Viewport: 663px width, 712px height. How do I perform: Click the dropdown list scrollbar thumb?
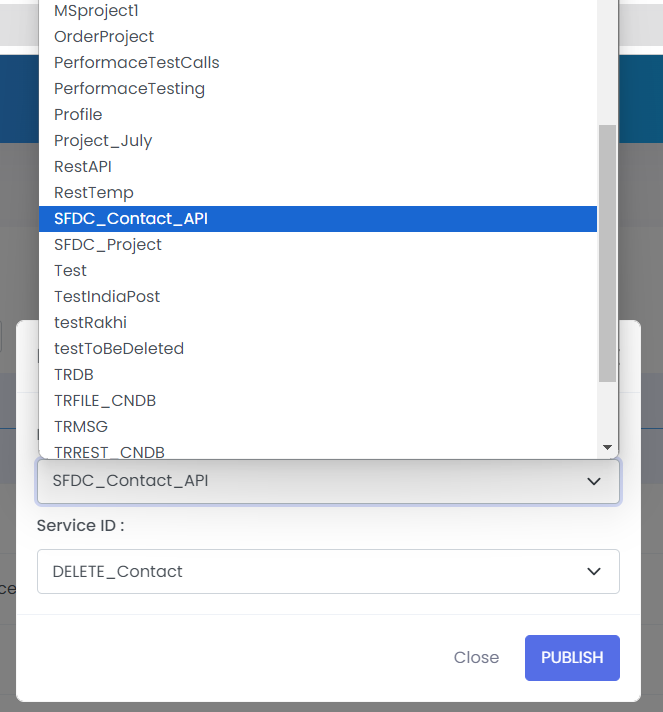pos(607,253)
